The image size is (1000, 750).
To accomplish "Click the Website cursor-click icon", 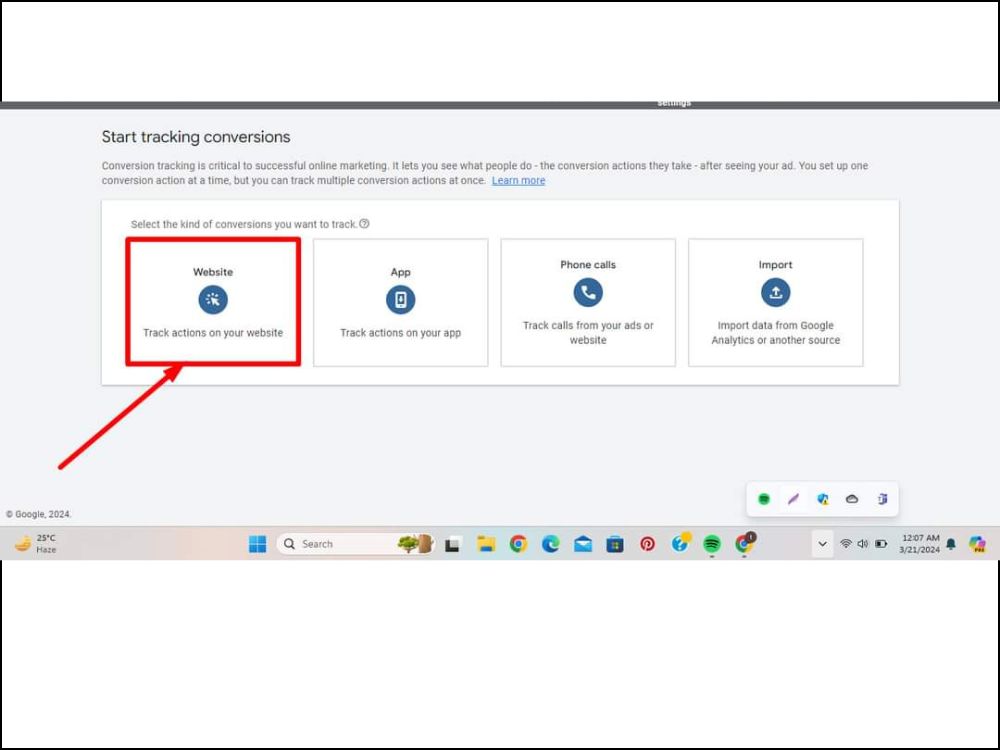I will click(x=213, y=299).
